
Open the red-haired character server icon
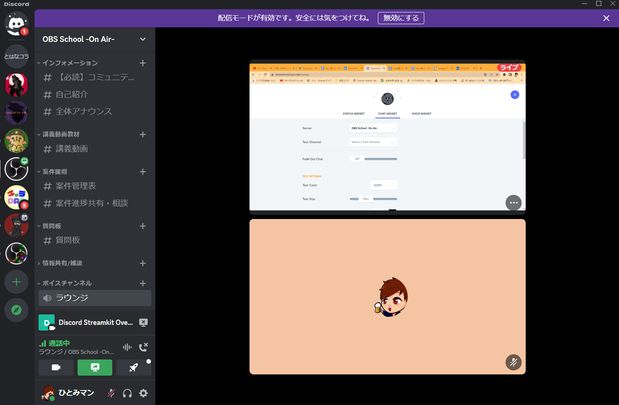click(x=16, y=84)
